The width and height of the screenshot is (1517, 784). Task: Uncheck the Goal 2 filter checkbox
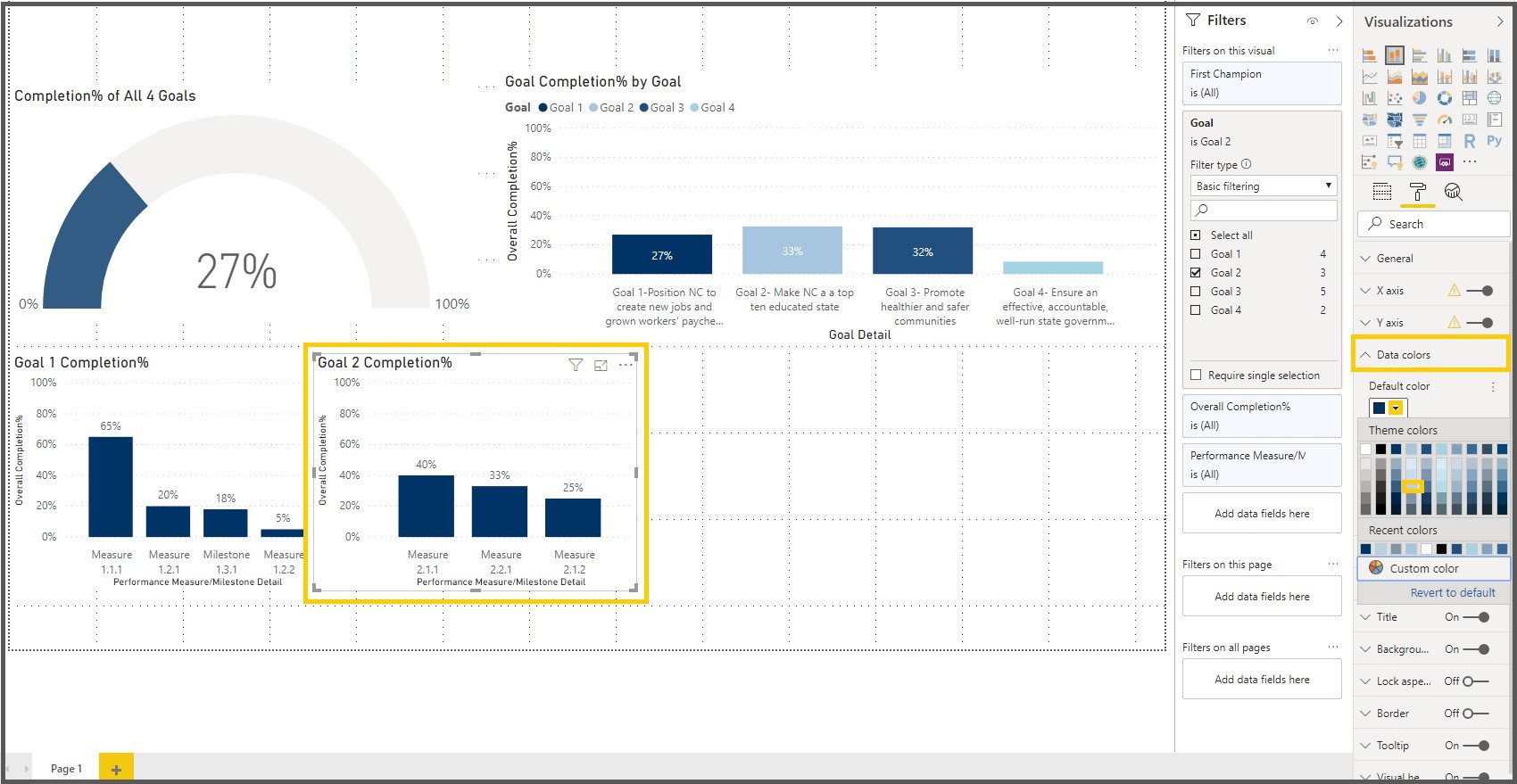(1196, 273)
